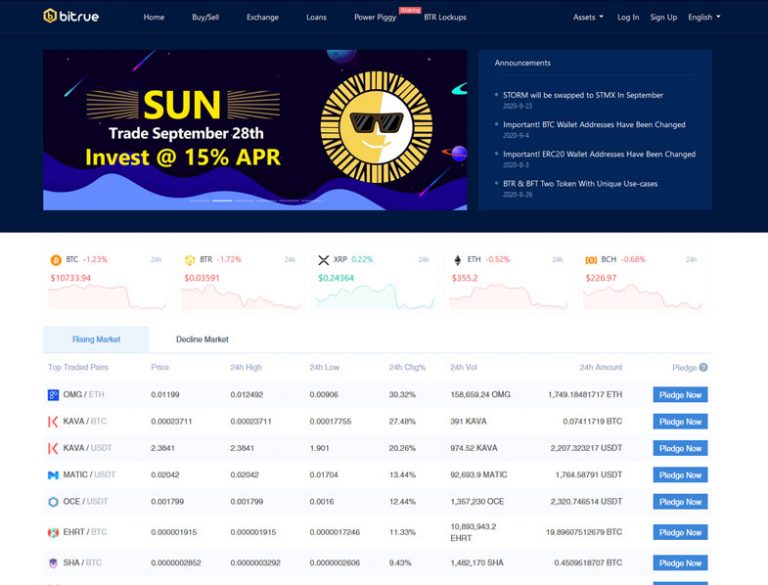Viewport: 768px width, 585px height.
Task: Click the Ethereum icon in the ETH ticker card
Action: [x=457, y=260]
